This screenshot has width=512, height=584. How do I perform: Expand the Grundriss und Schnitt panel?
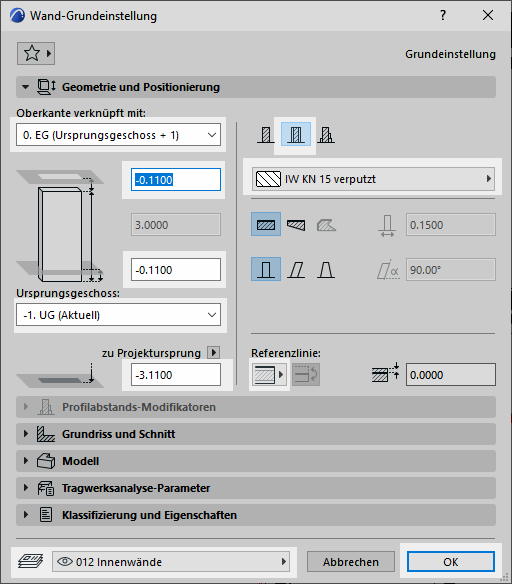(x=256, y=434)
